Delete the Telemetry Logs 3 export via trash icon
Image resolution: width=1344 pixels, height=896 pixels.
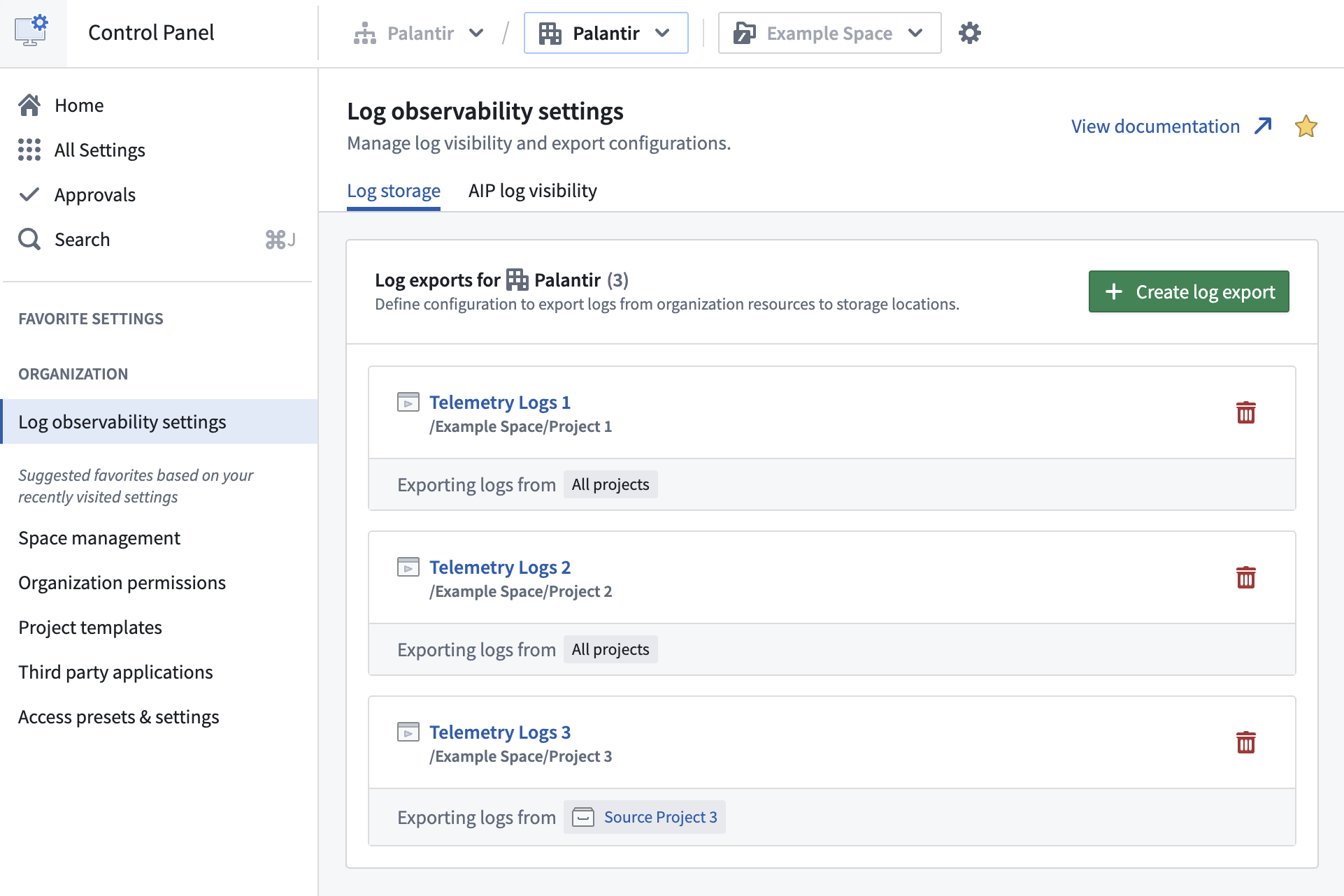[x=1246, y=742]
